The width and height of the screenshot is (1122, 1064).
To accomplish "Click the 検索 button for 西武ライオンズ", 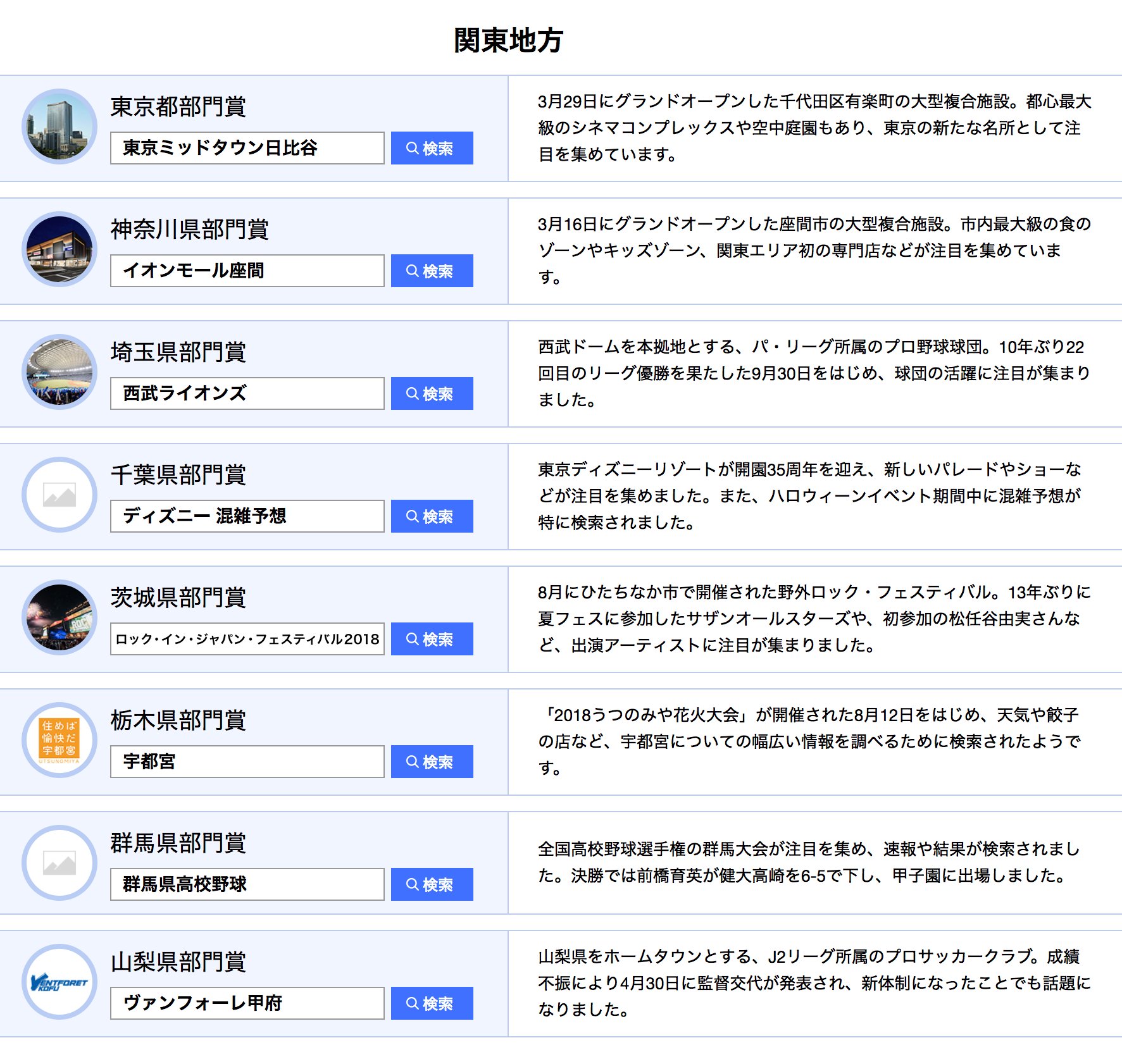I will click(432, 393).
